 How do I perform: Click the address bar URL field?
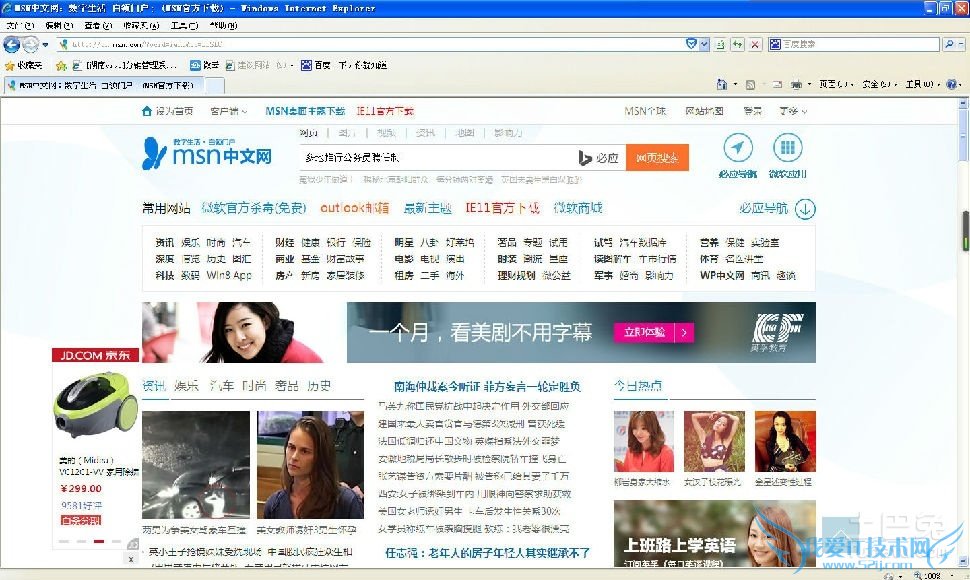(x=370, y=45)
